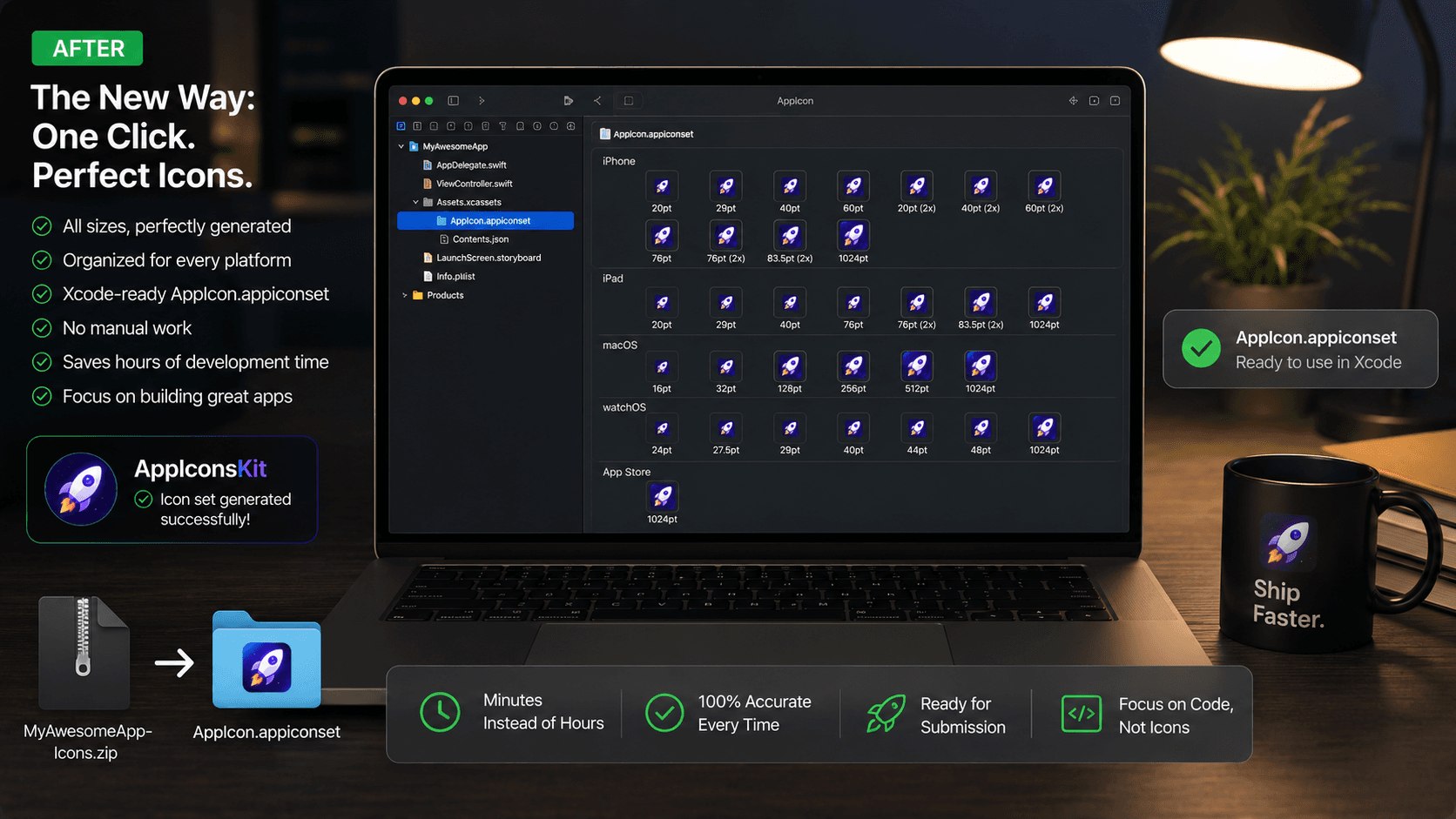The width and height of the screenshot is (1456, 819).
Task: Click the Ready to use in Xcode notification
Action: pyautogui.click(x=1300, y=349)
